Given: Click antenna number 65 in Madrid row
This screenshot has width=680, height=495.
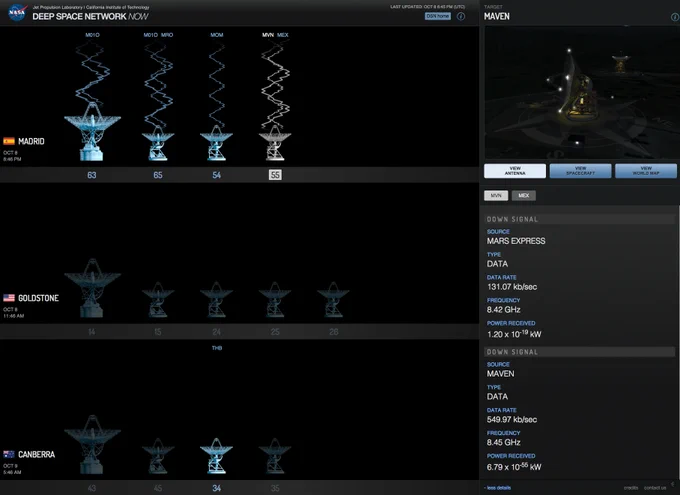Looking at the screenshot, I should click(x=158, y=175).
